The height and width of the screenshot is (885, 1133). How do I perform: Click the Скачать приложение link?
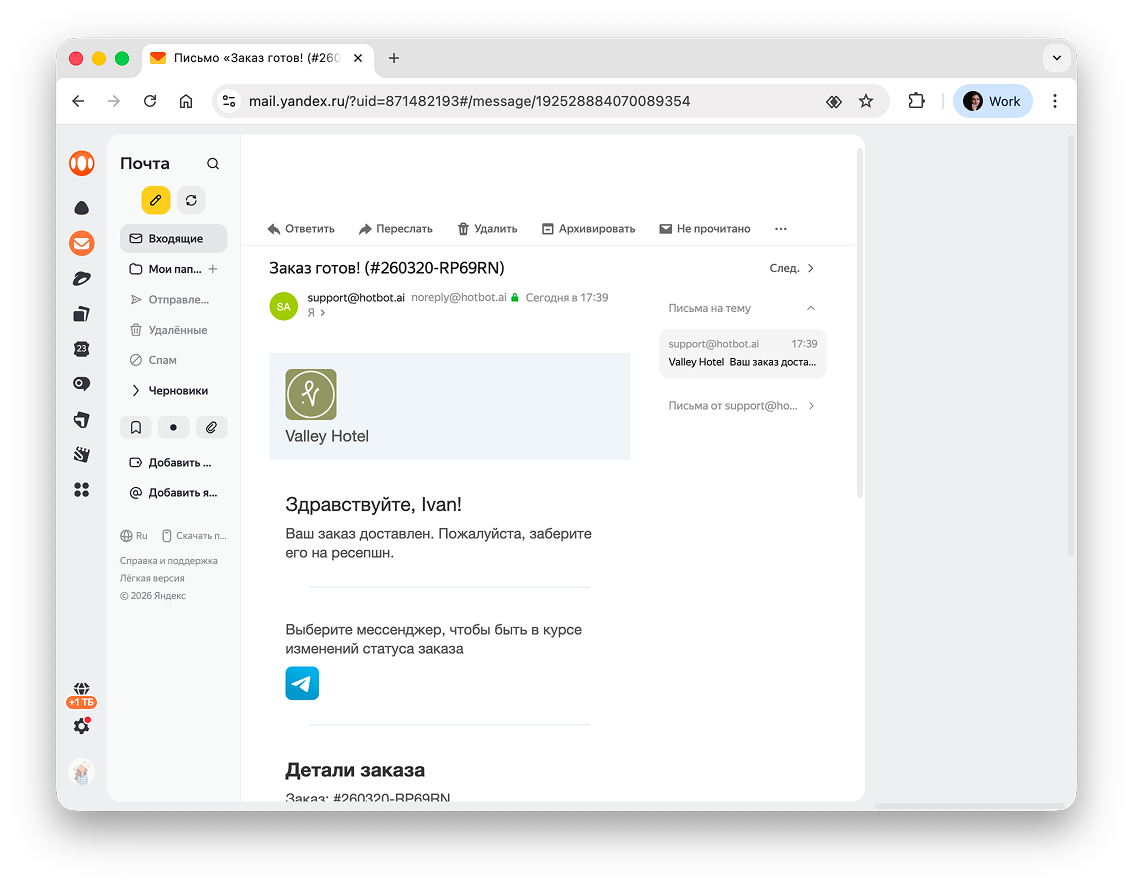(194, 536)
